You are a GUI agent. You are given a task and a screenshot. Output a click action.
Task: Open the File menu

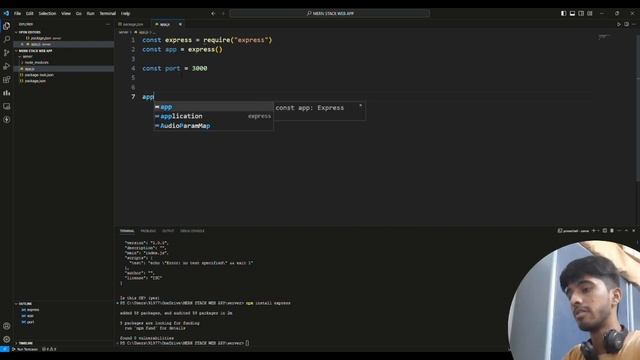coord(18,13)
